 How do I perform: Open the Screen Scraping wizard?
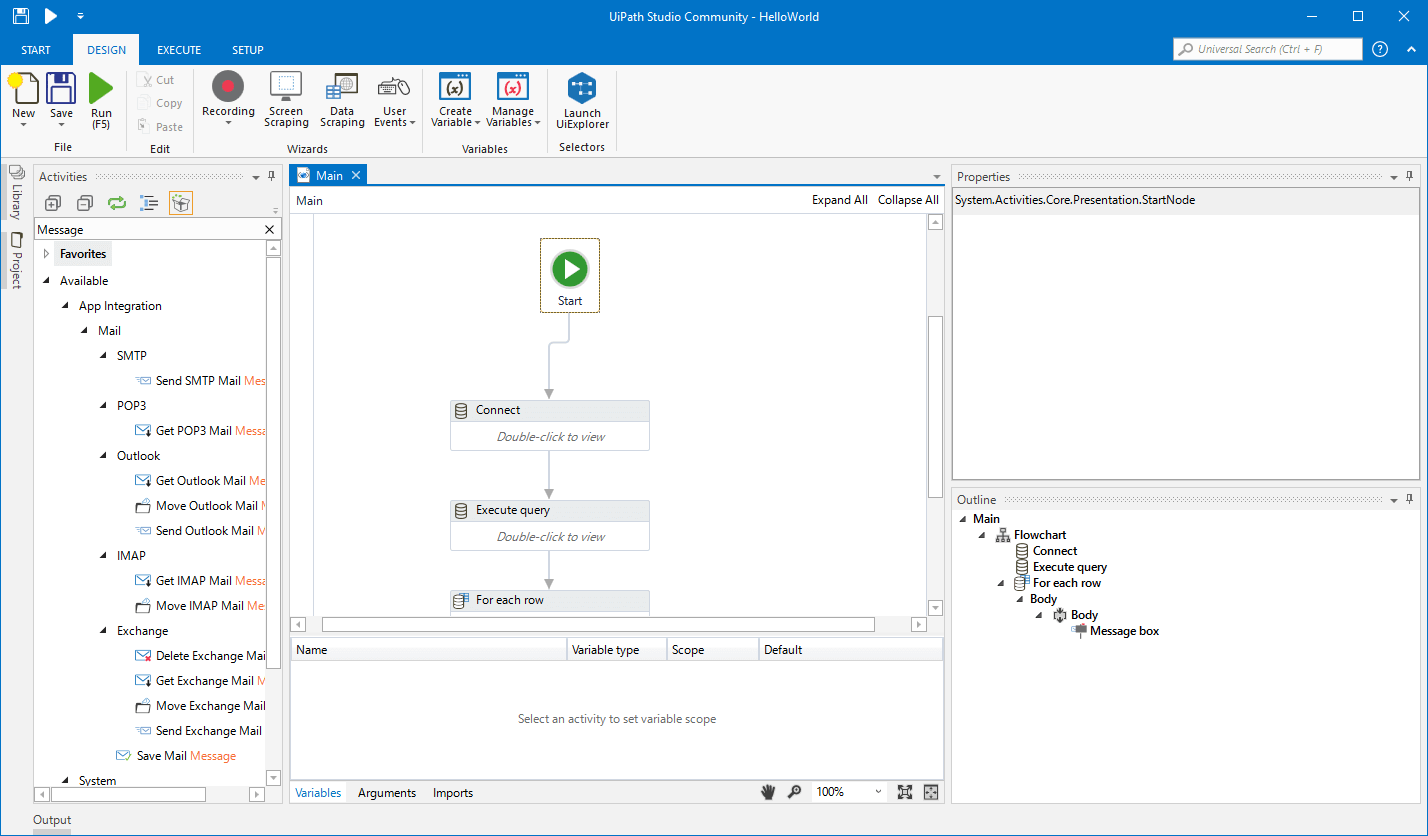(286, 100)
